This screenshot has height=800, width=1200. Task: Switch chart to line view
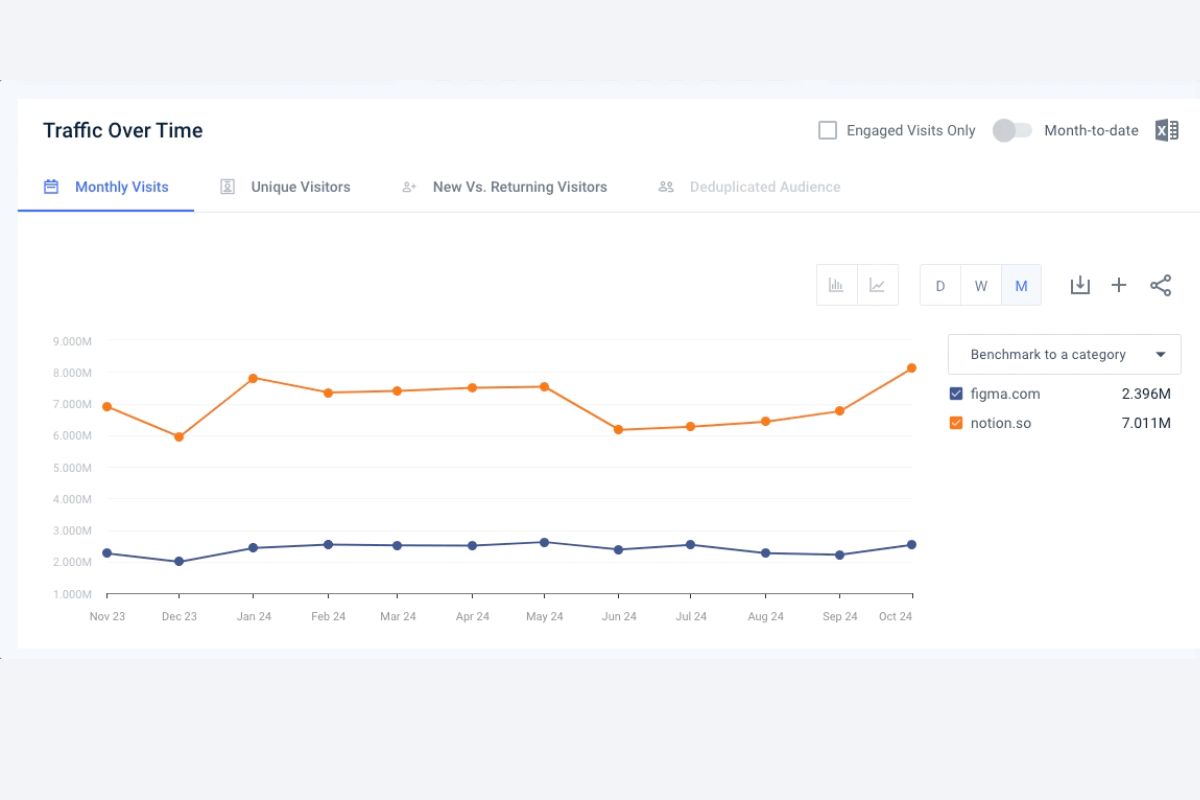click(x=877, y=285)
